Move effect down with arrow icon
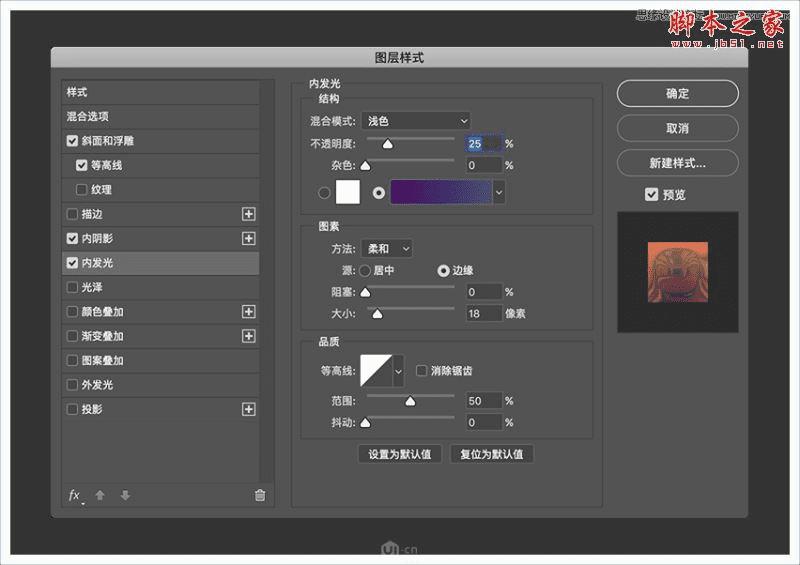The width and height of the screenshot is (800, 565). (126, 495)
